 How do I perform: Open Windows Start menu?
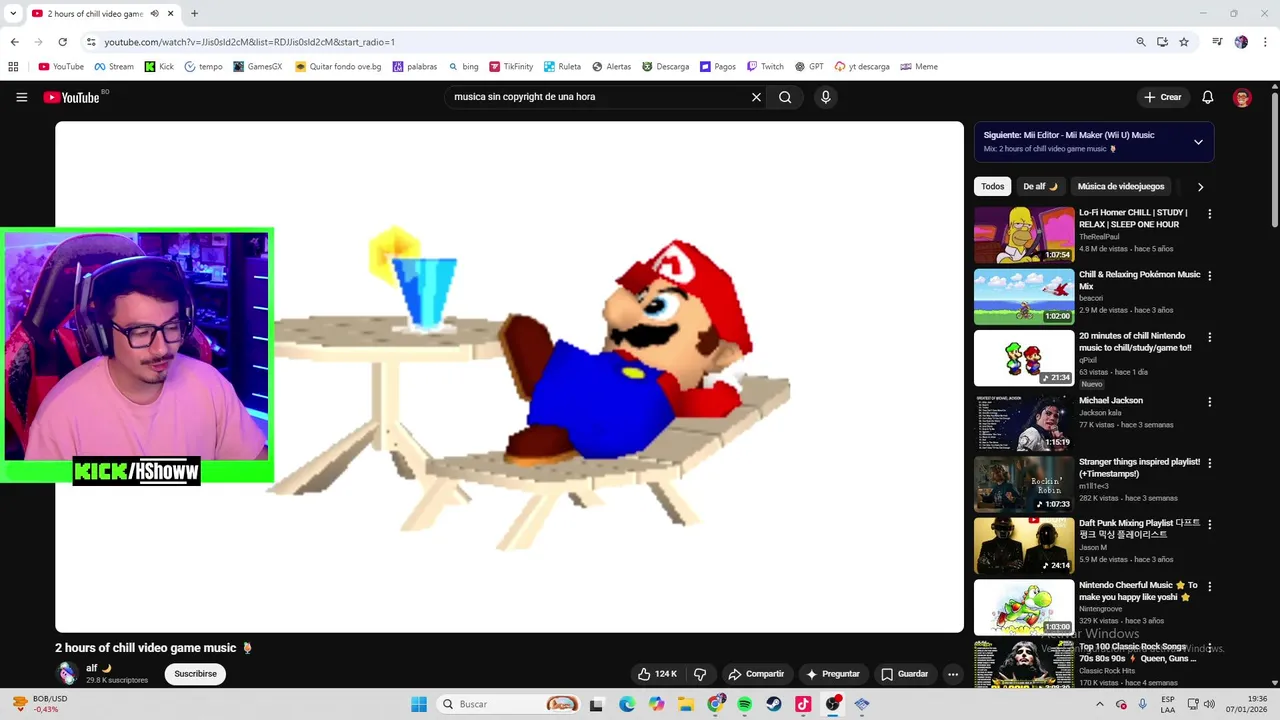(x=419, y=704)
